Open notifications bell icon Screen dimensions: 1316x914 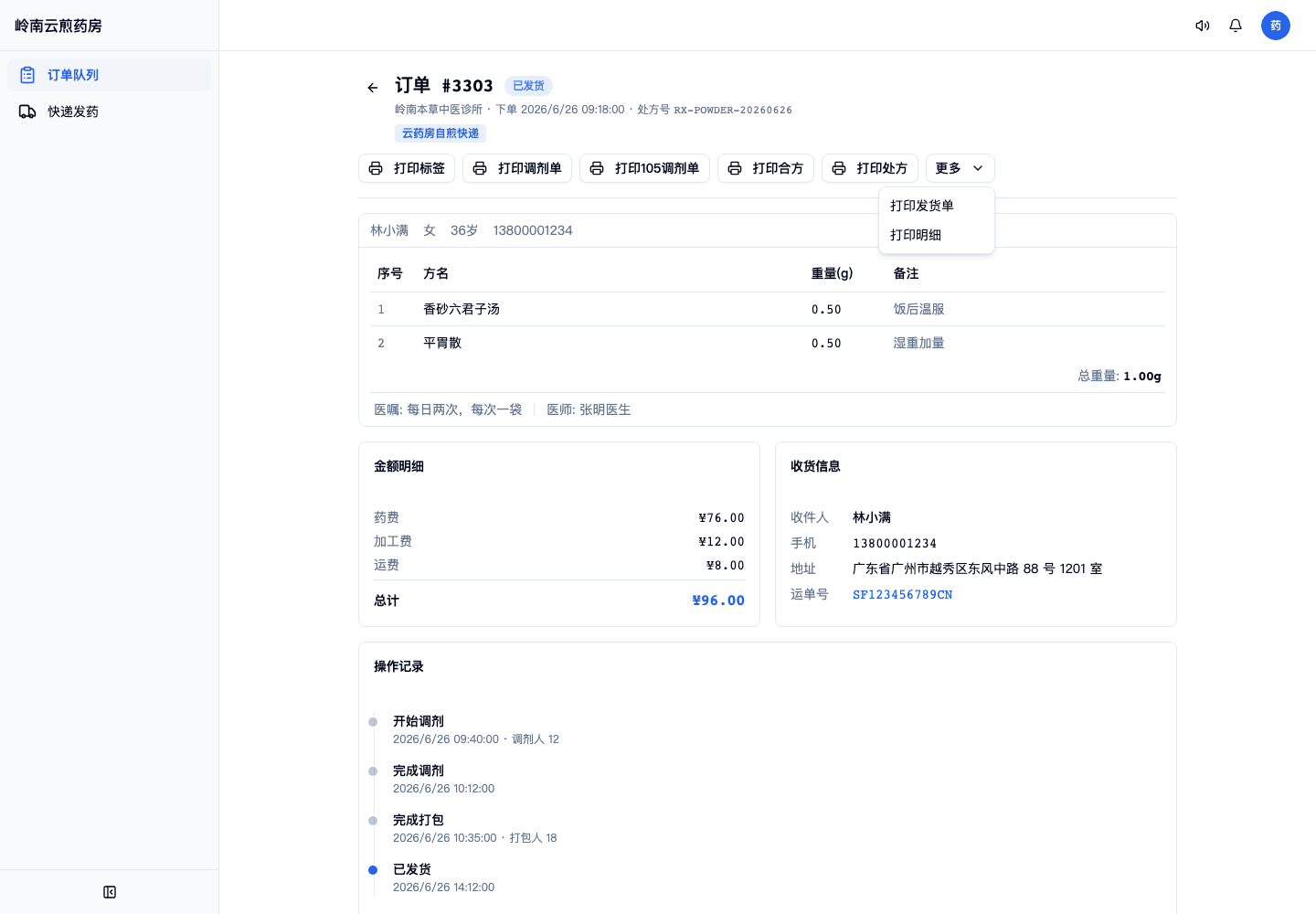pyautogui.click(x=1236, y=26)
